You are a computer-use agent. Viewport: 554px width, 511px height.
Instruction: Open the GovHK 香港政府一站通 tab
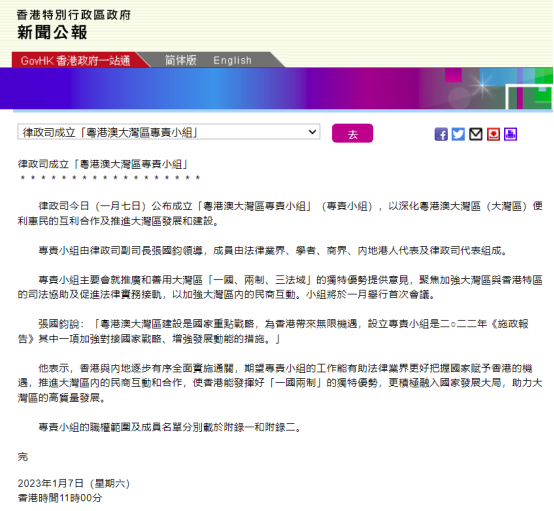pos(75,60)
